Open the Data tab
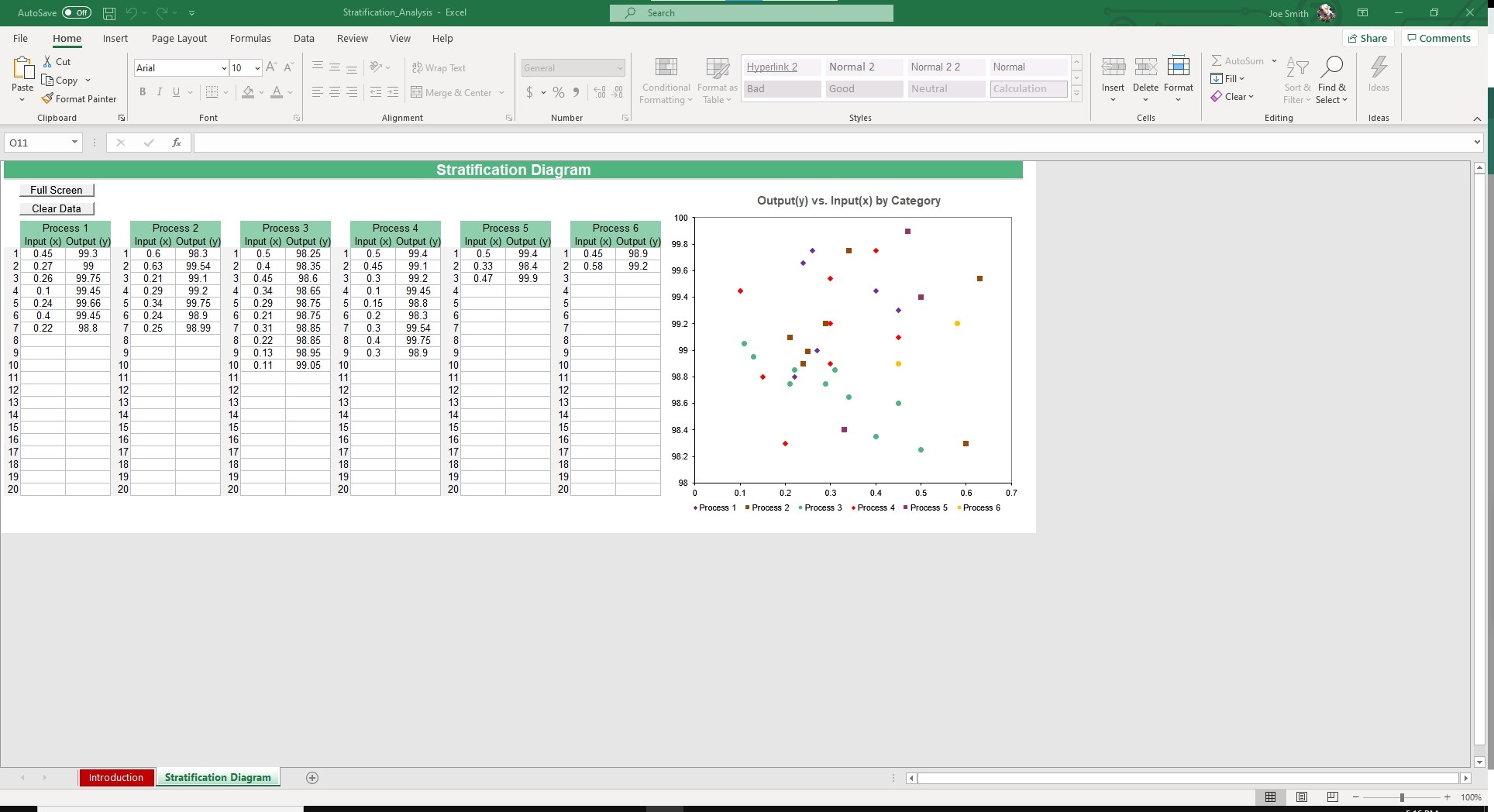The width and height of the screenshot is (1494, 812). 304,39
